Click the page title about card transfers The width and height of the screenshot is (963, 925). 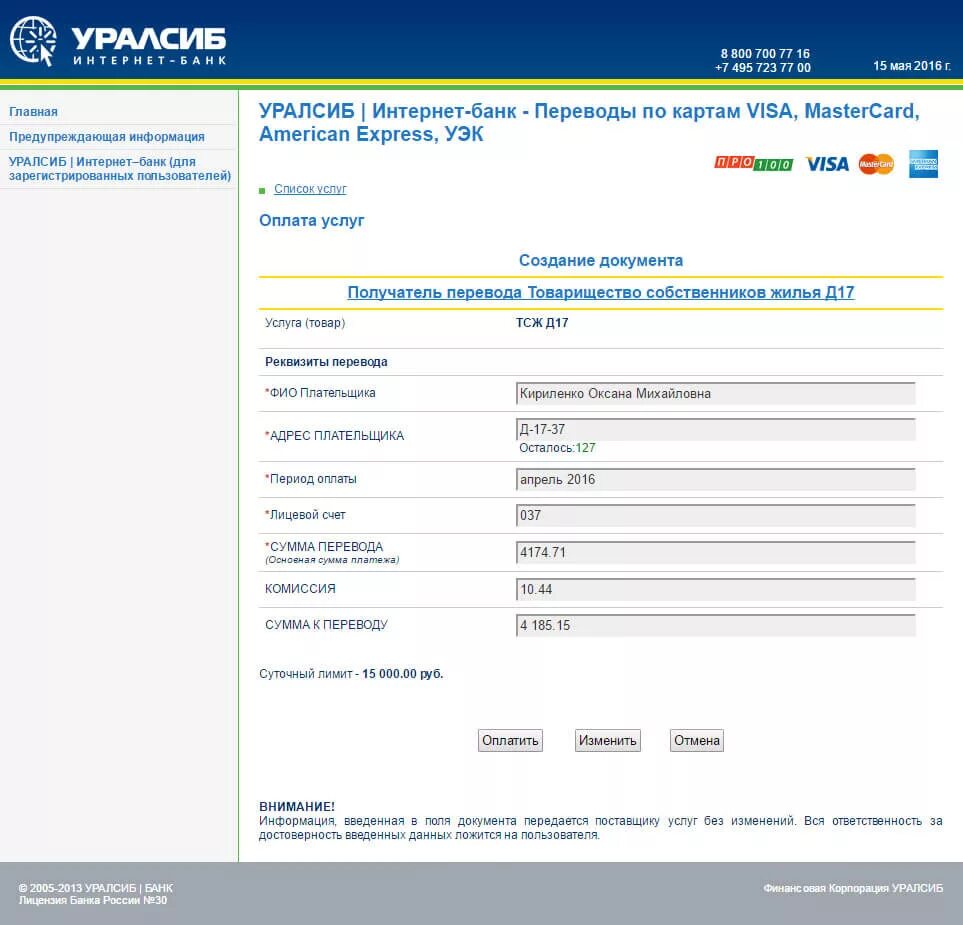click(589, 122)
